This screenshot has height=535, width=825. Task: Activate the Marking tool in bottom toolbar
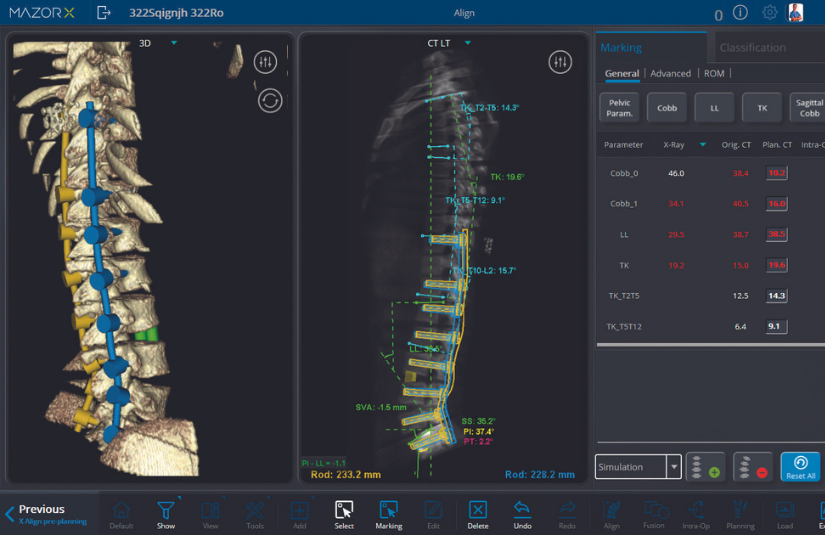[x=388, y=514]
